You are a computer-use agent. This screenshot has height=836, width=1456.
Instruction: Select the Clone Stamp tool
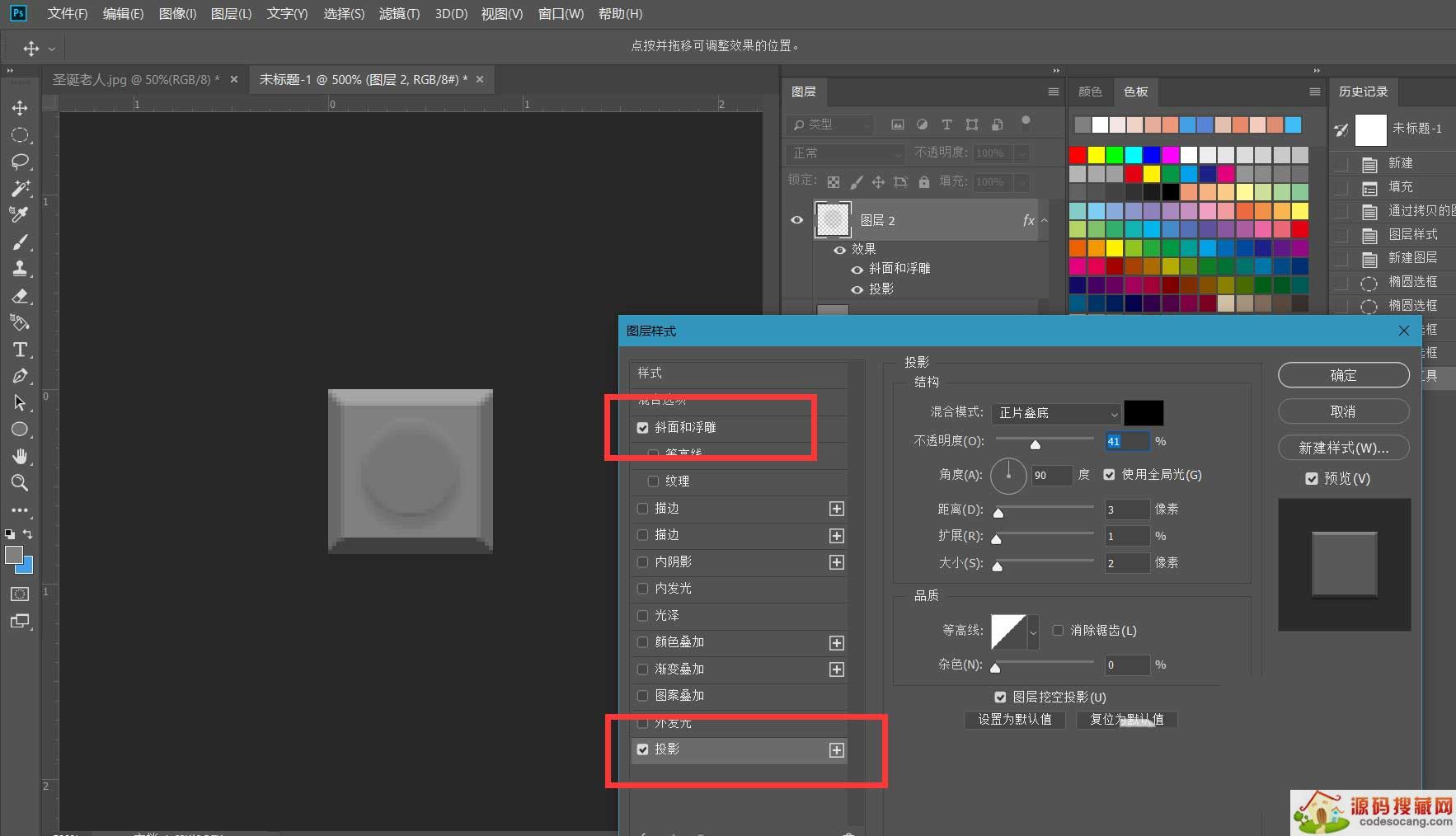point(20,268)
